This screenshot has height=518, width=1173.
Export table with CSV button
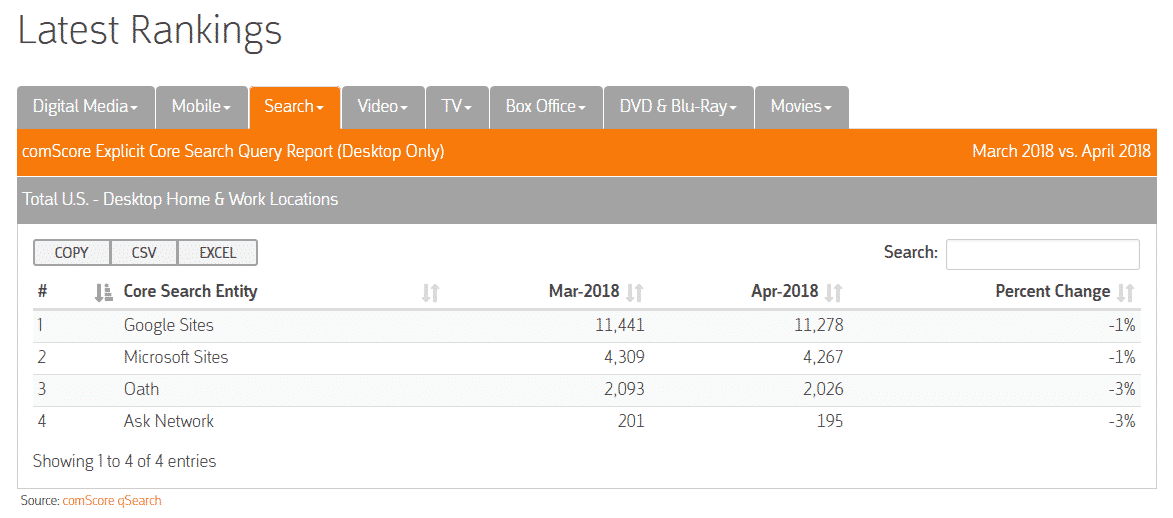click(144, 253)
